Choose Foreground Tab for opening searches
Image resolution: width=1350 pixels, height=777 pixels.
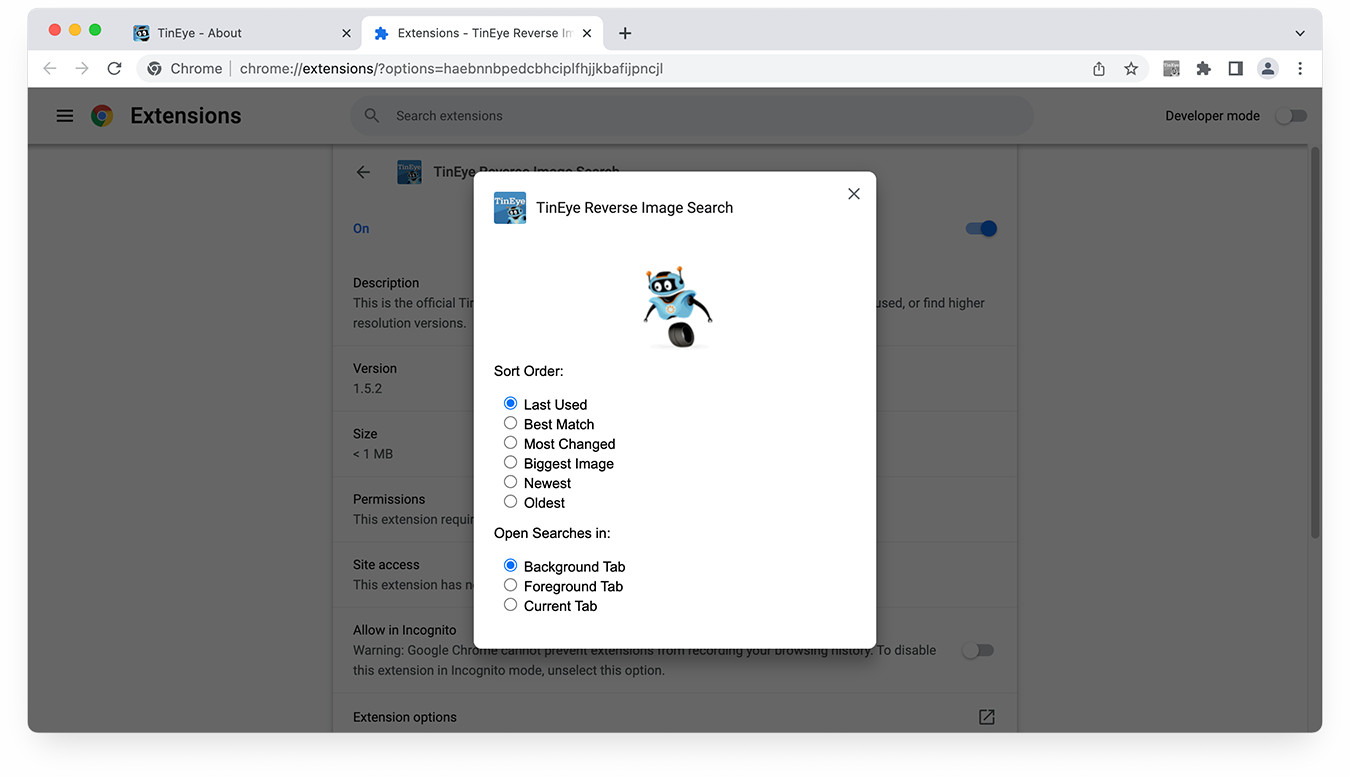510,586
